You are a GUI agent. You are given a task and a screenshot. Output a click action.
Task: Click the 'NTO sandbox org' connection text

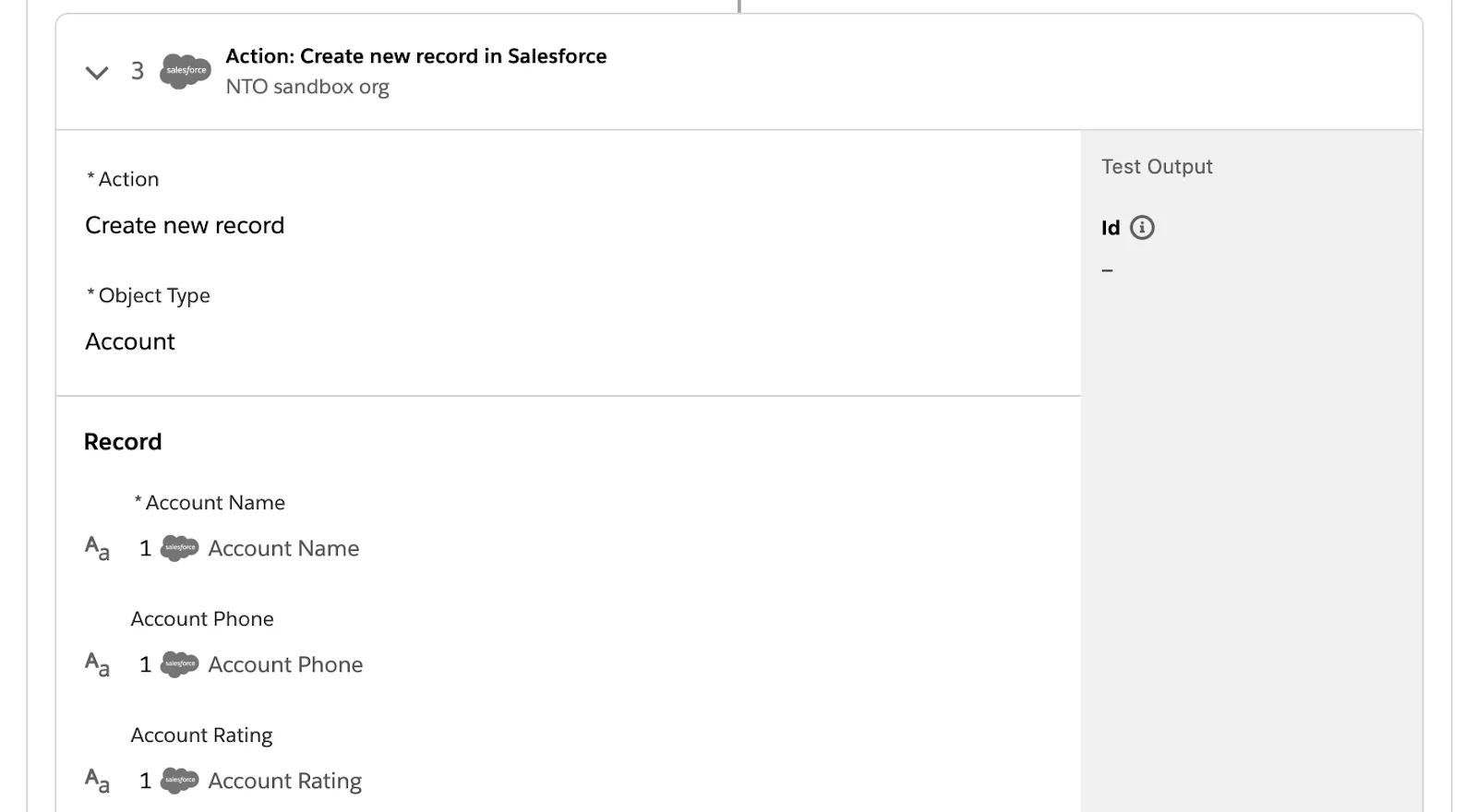click(307, 88)
